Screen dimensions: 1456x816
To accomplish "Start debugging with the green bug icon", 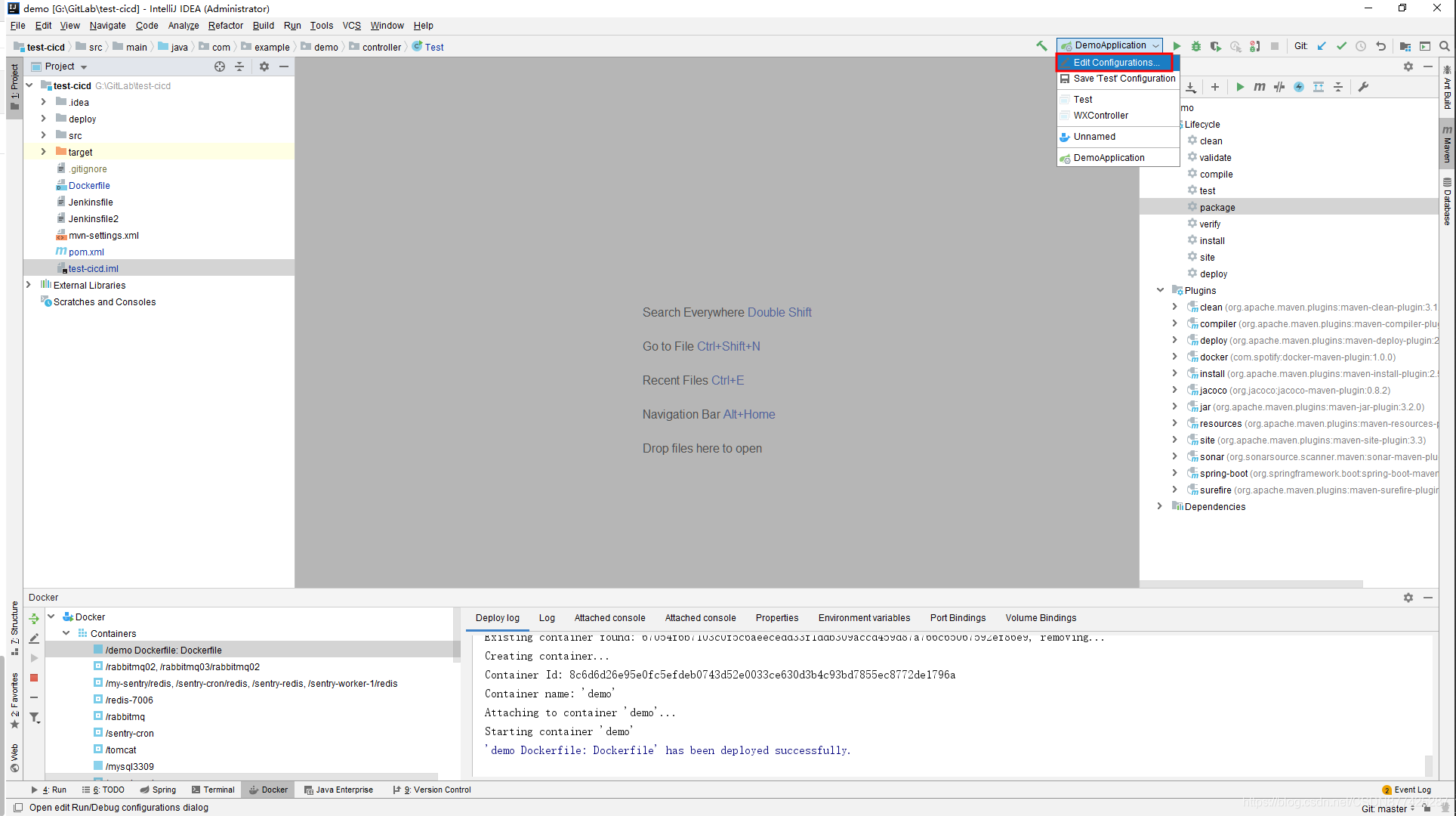I will (x=1196, y=46).
